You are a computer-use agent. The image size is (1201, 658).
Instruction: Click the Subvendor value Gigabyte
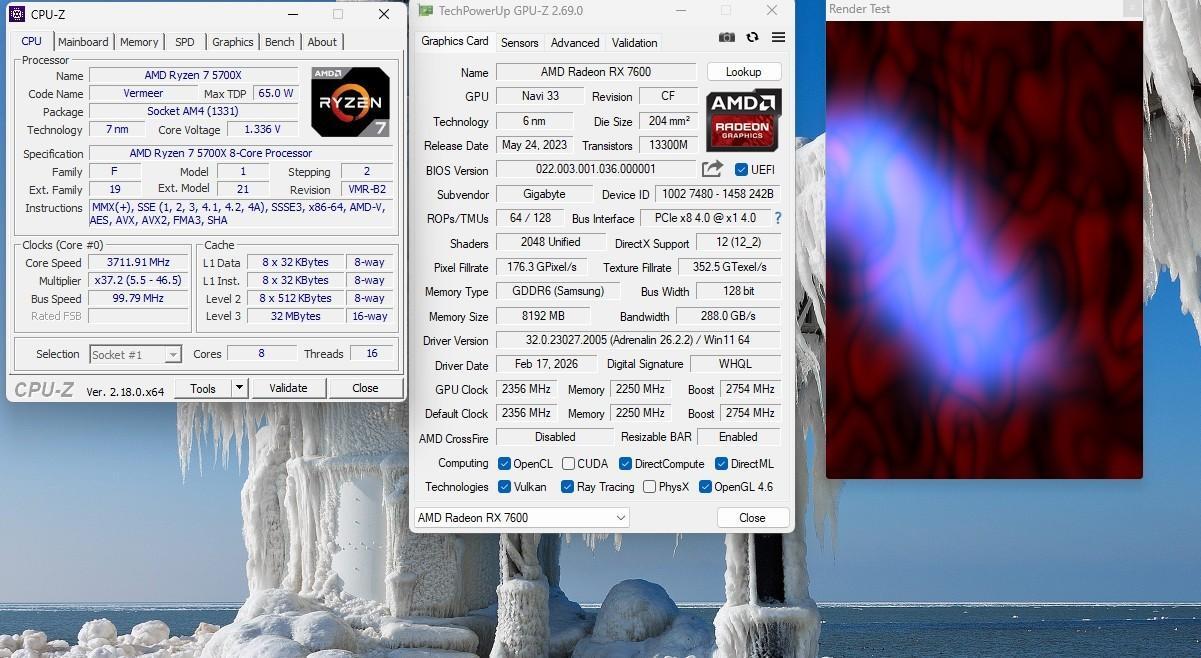544,194
